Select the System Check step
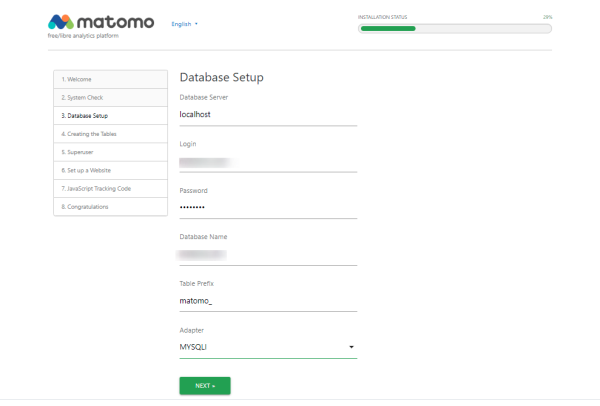Screen dimensions: 600x406 110,97
